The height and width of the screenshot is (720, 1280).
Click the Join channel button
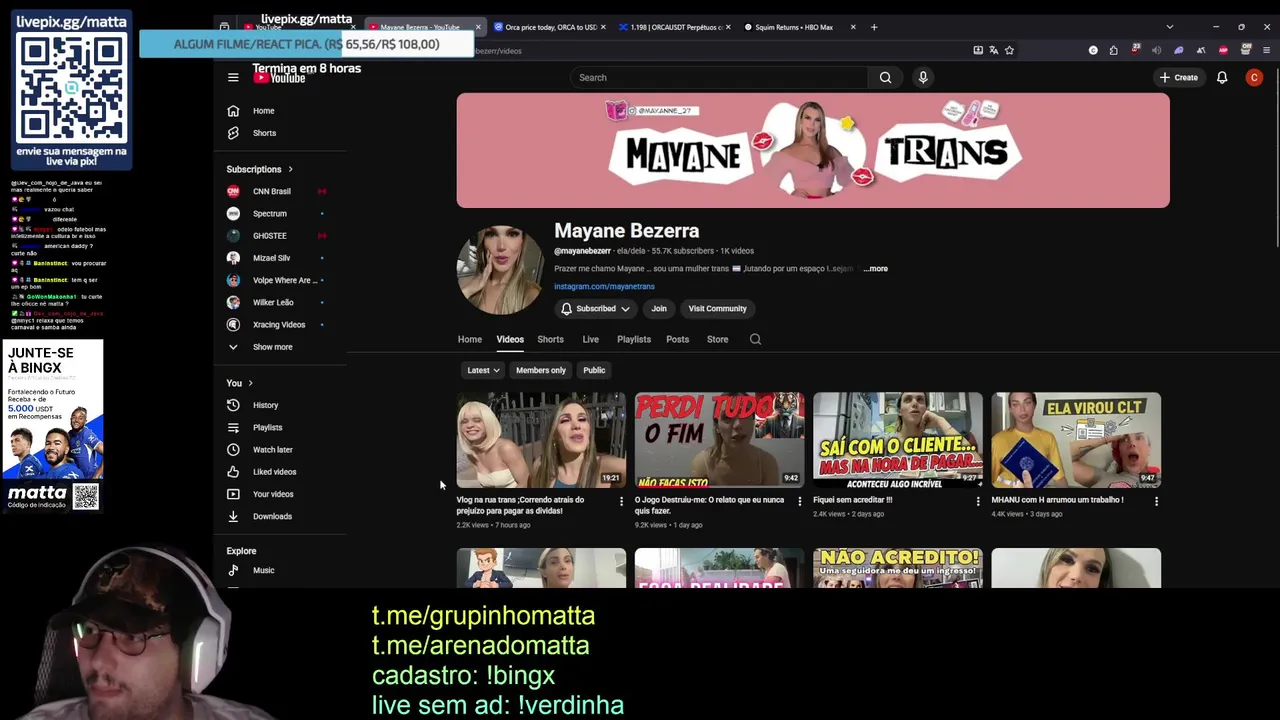(x=659, y=309)
